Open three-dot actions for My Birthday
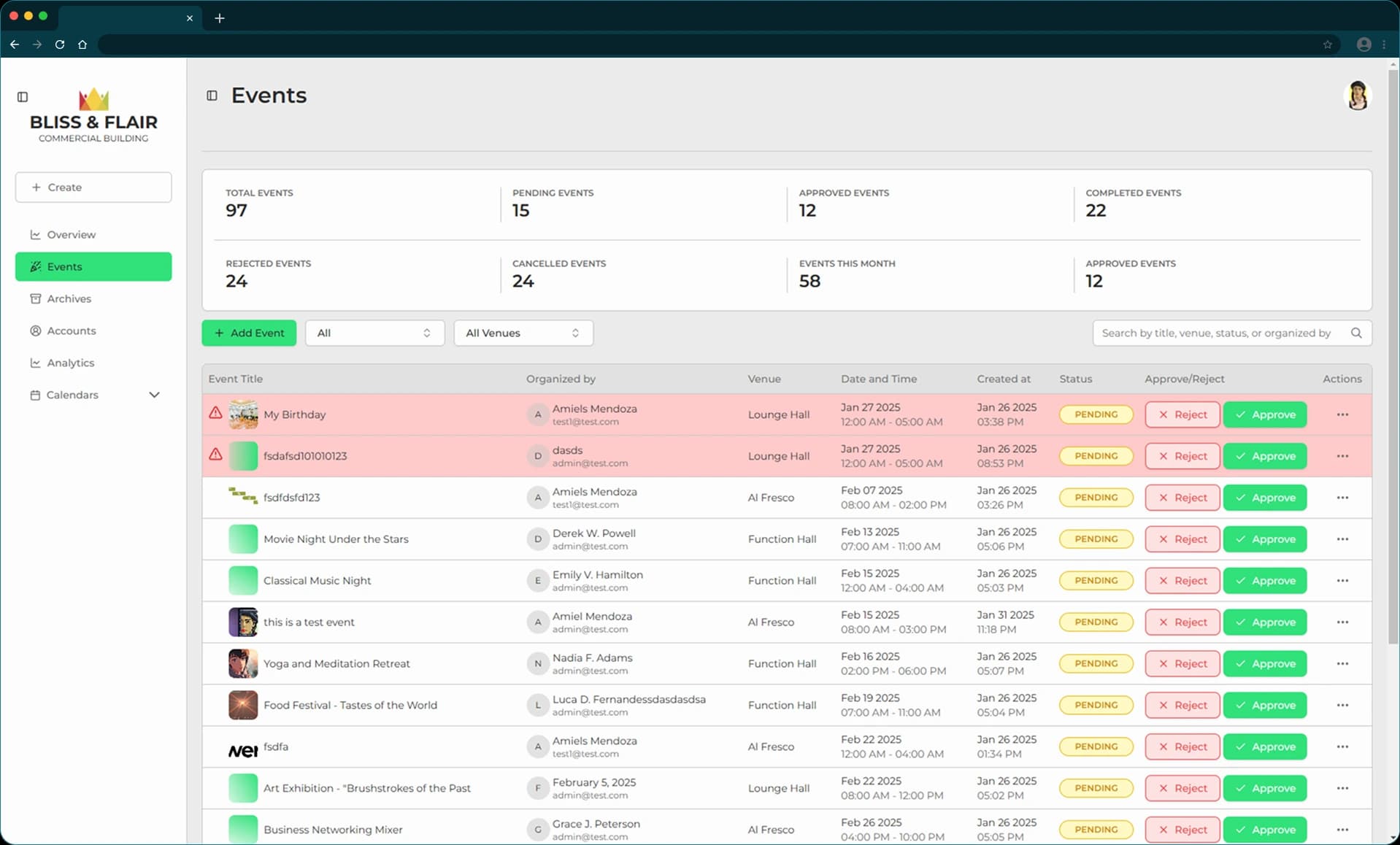This screenshot has height=845, width=1400. pos(1342,414)
